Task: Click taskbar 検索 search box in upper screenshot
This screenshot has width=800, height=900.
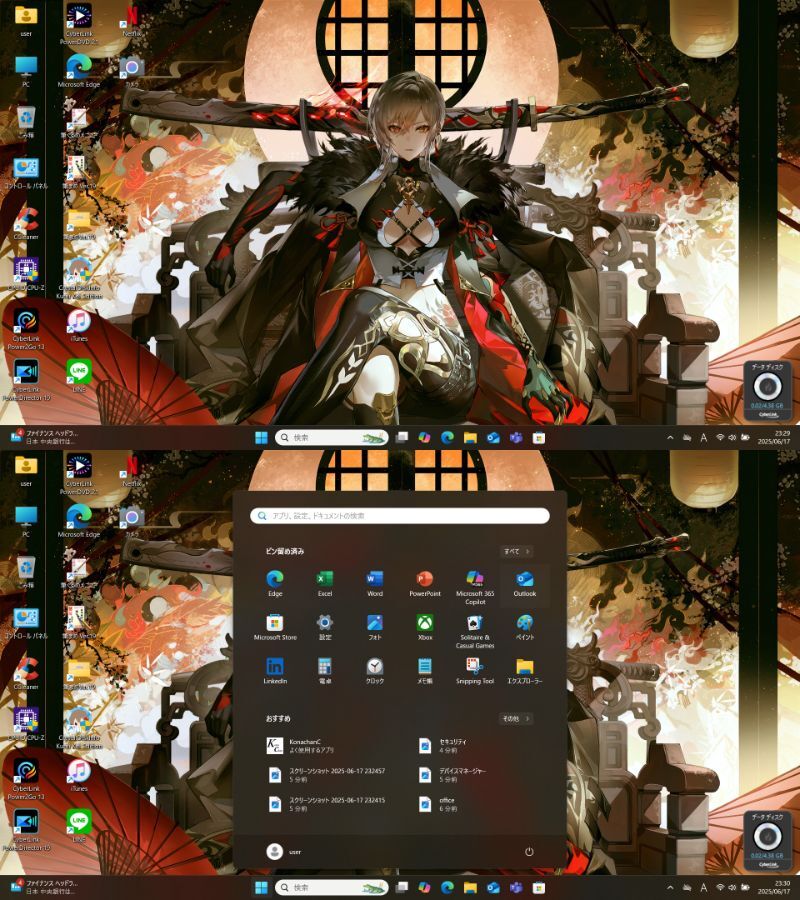Action: 332,438
